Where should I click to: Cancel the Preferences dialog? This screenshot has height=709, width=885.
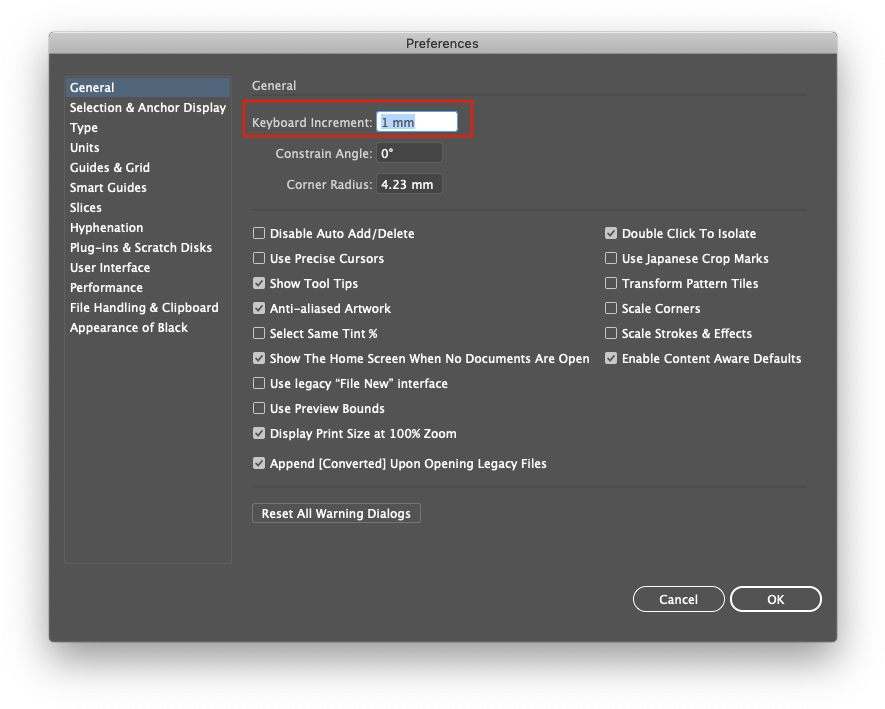point(678,599)
